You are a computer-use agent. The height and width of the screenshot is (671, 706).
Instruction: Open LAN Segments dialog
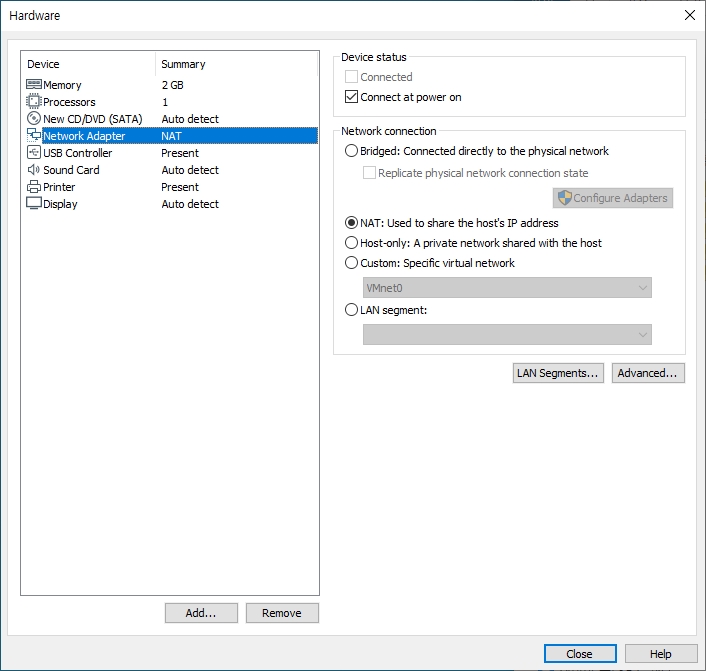558,373
